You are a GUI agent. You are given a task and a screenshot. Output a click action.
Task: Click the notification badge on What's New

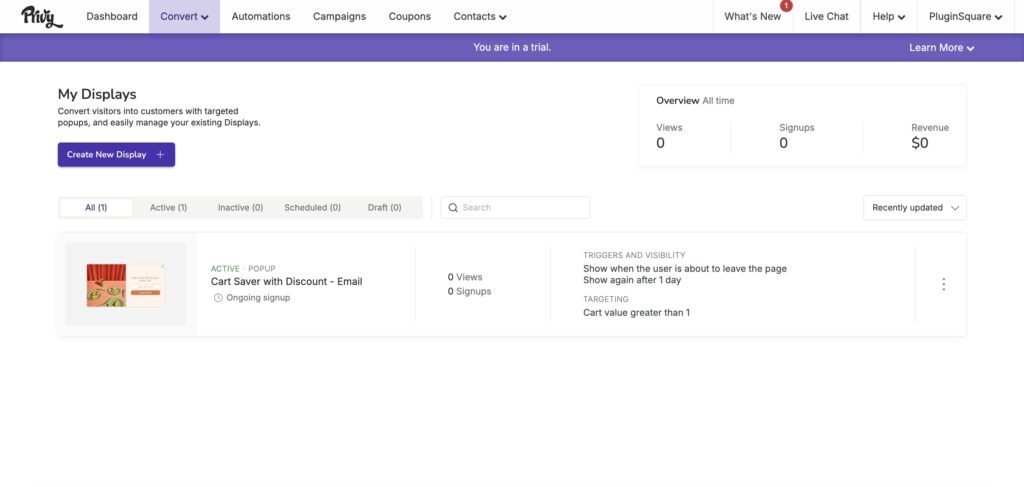click(x=786, y=6)
